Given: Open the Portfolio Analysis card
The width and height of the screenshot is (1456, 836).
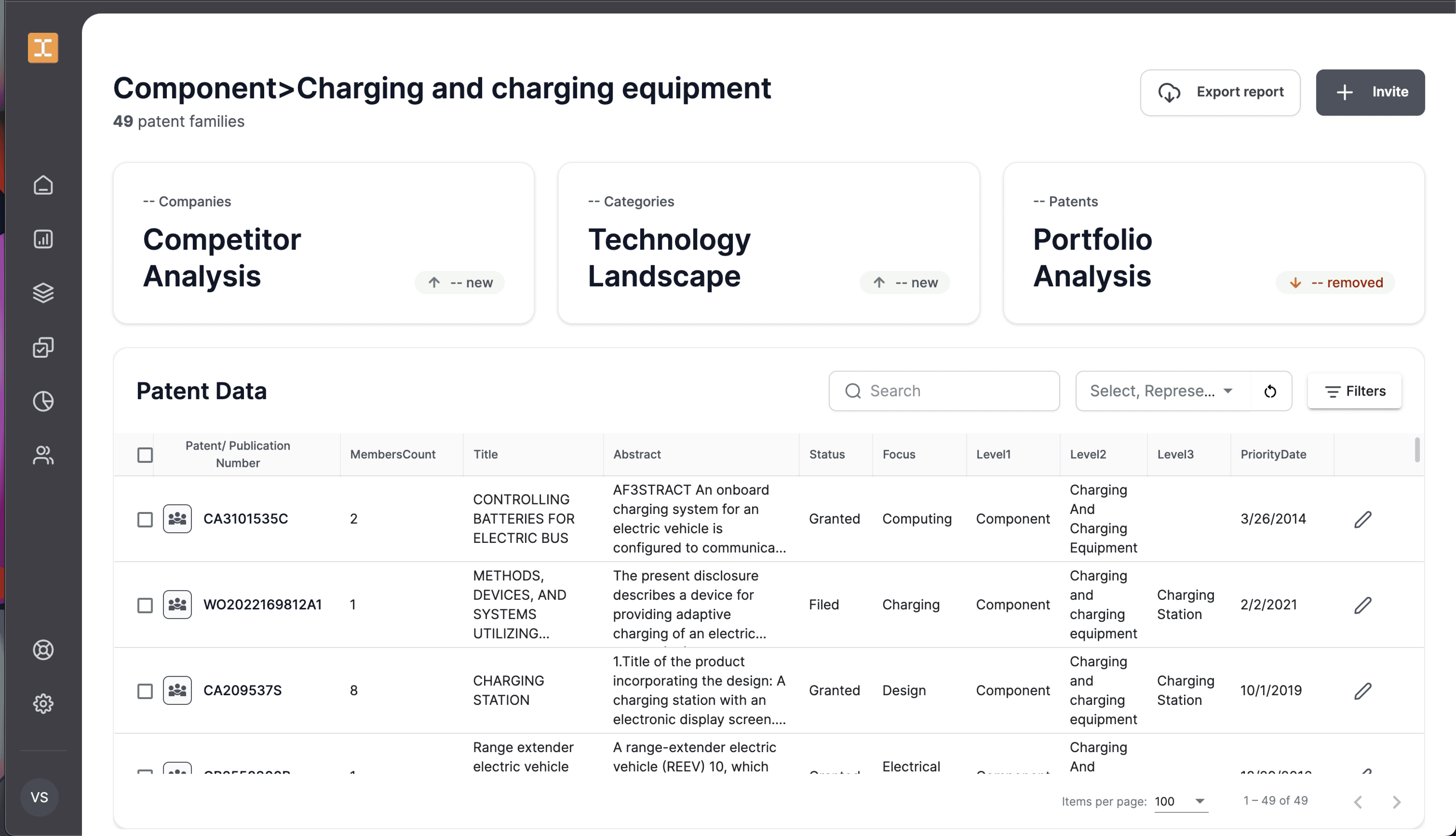Looking at the screenshot, I should point(1214,243).
